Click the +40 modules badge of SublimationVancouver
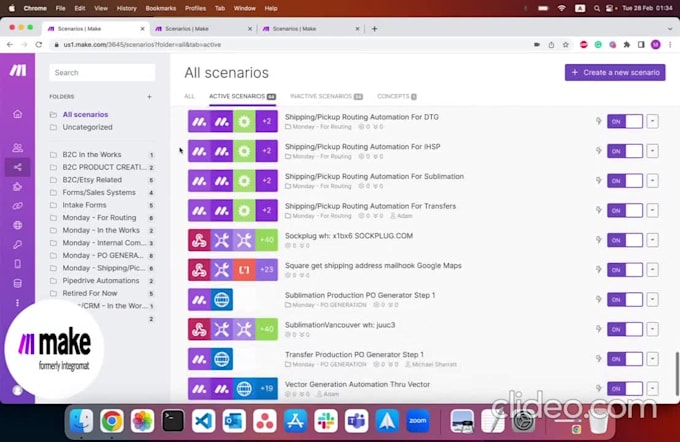This screenshot has width=680, height=442. (266, 329)
